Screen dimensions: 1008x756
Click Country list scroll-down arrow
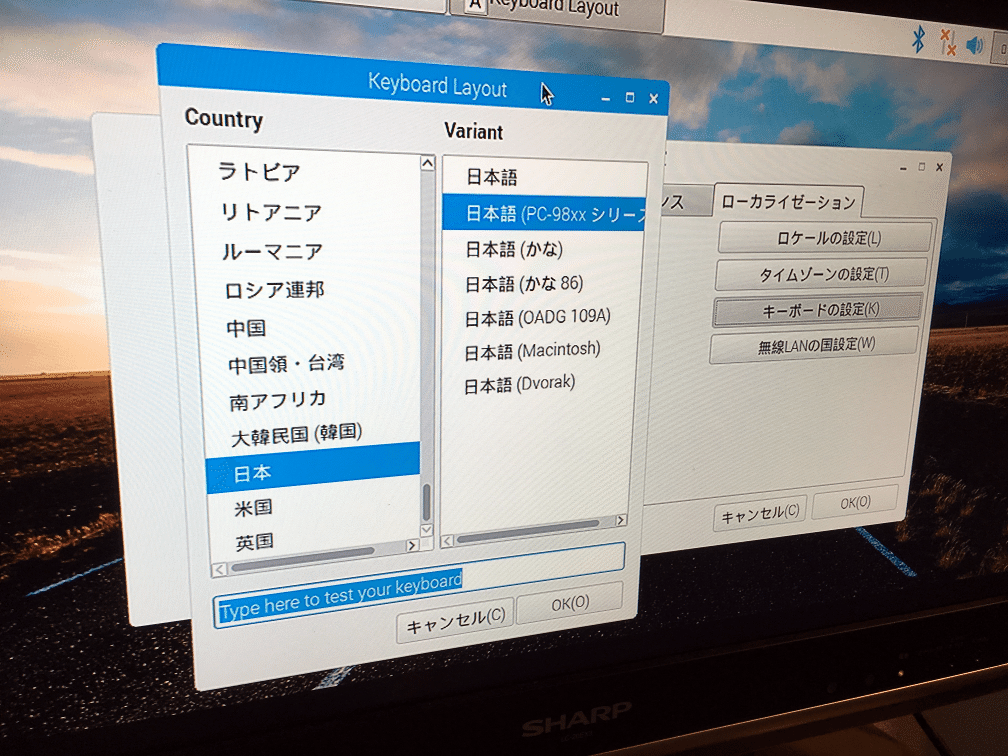click(x=426, y=530)
